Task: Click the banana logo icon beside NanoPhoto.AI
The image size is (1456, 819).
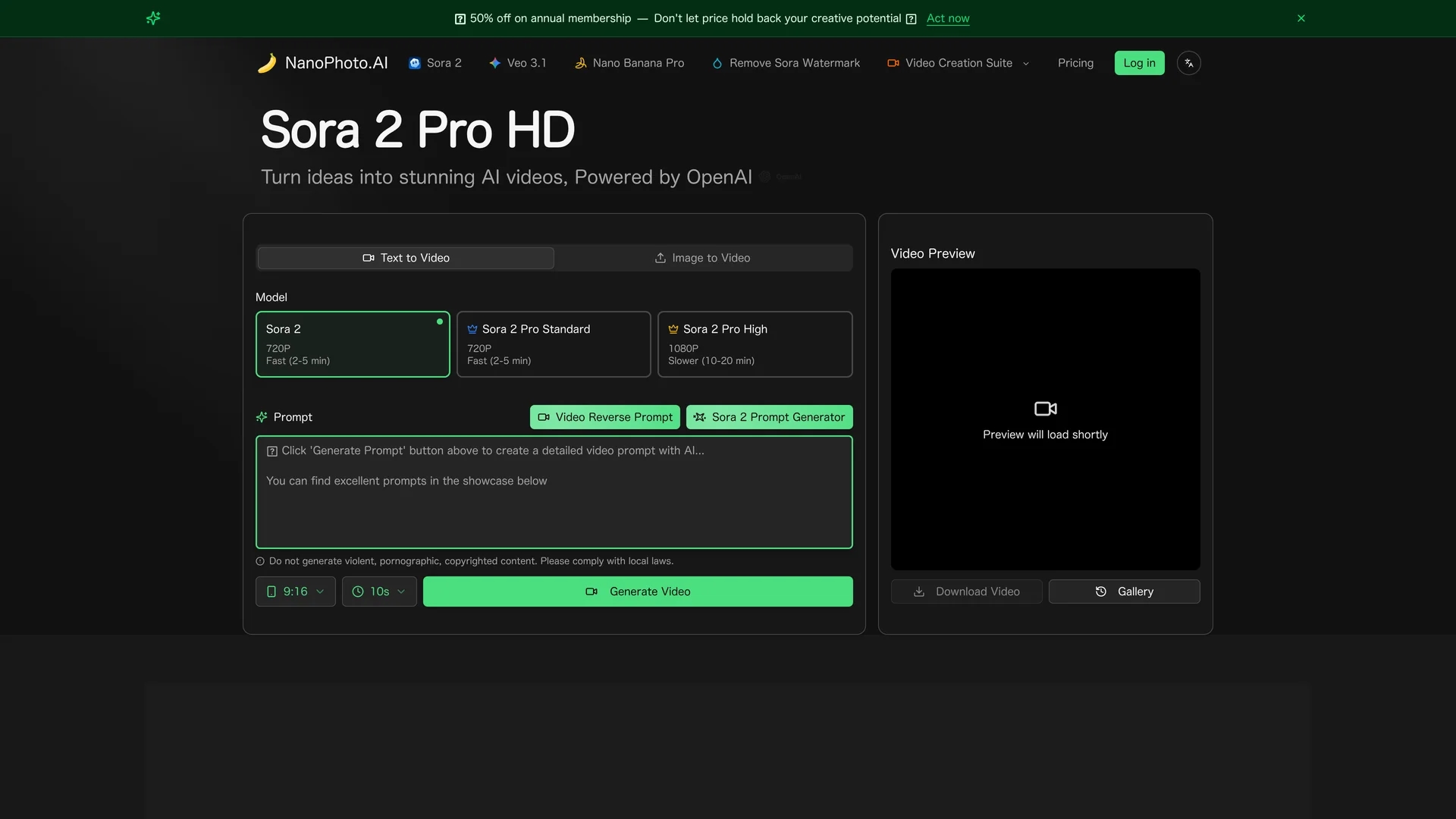Action: click(x=267, y=63)
